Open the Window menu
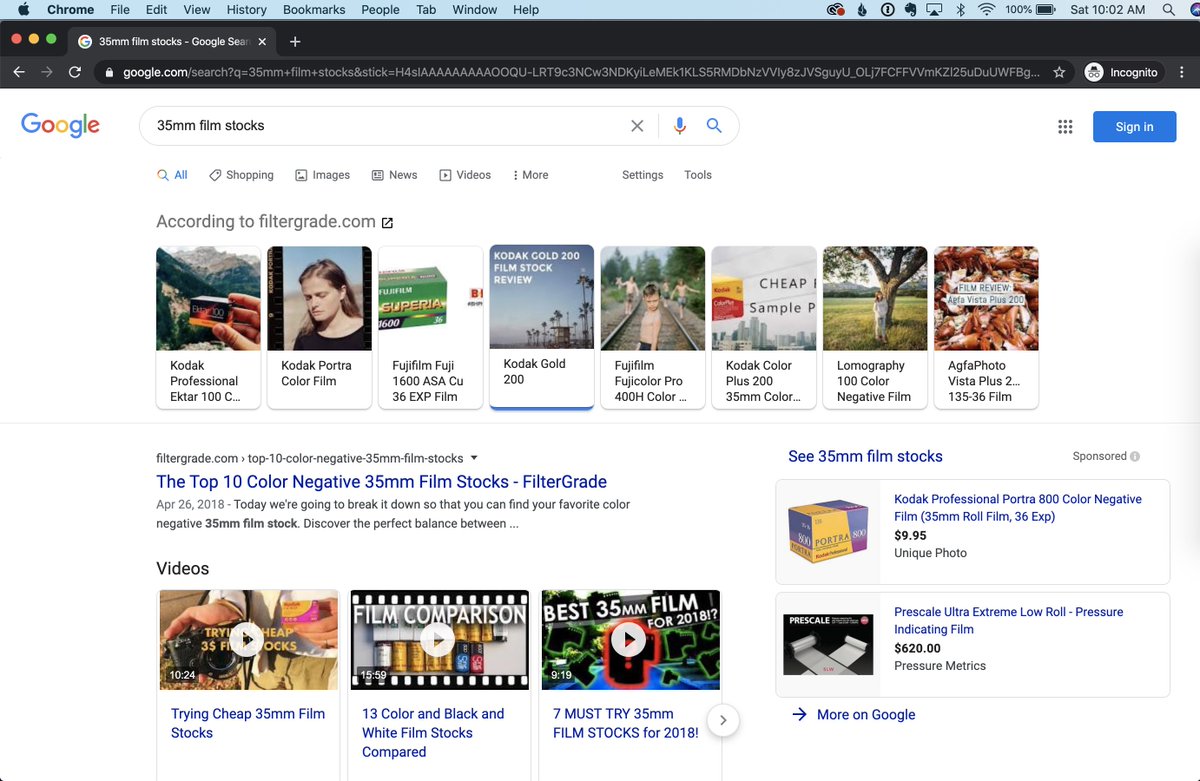 pos(475,10)
